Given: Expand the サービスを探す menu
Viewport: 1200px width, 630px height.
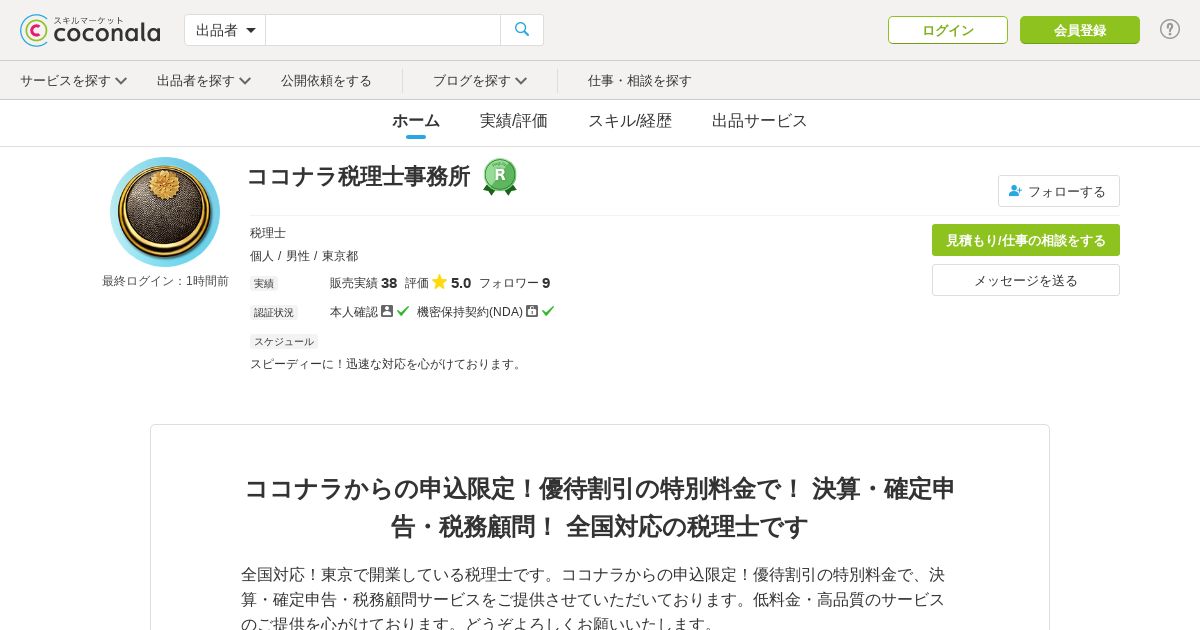Looking at the screenshot, I should point(73,80).
